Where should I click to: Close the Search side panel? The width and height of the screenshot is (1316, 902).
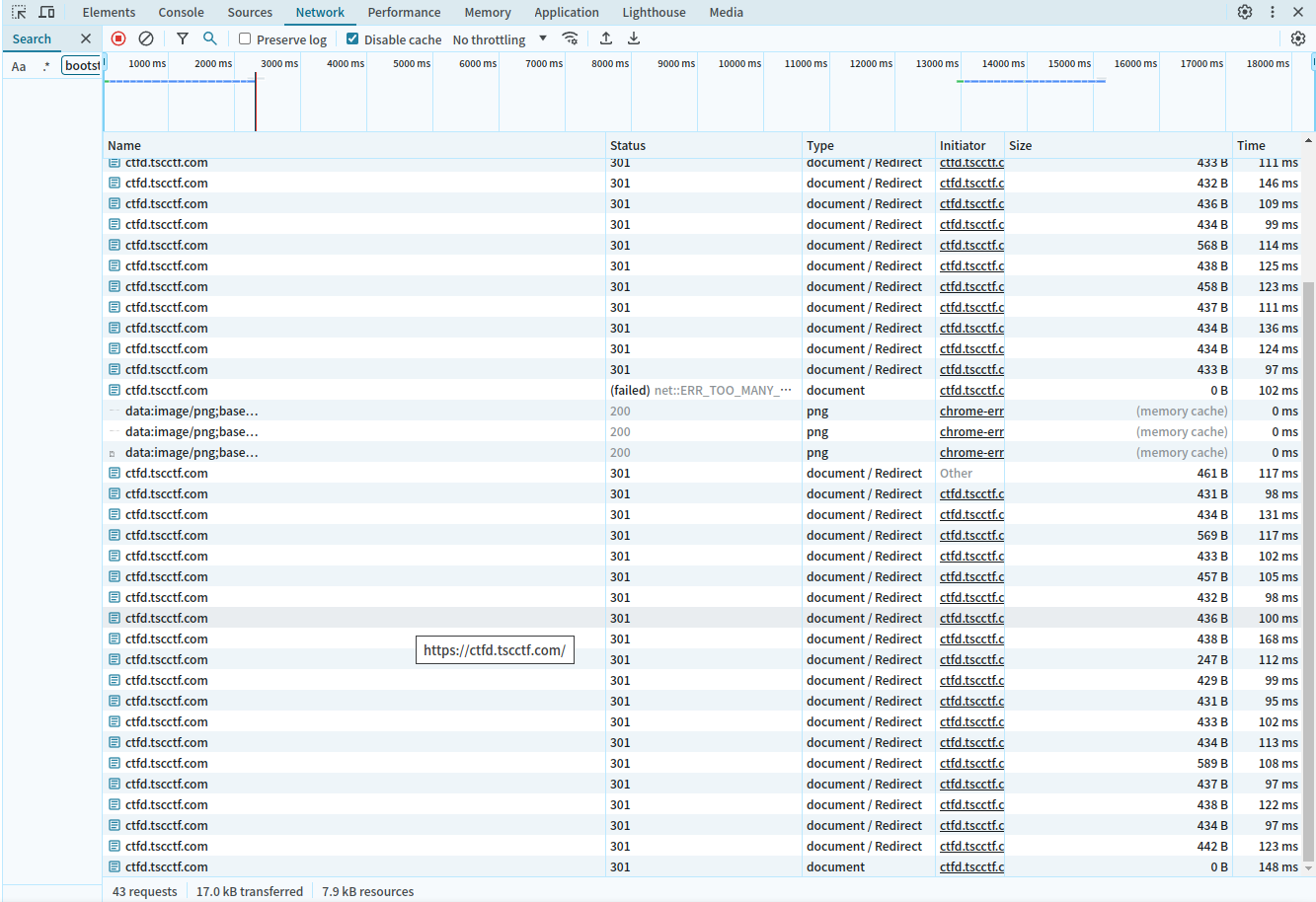tap(86, 38)
